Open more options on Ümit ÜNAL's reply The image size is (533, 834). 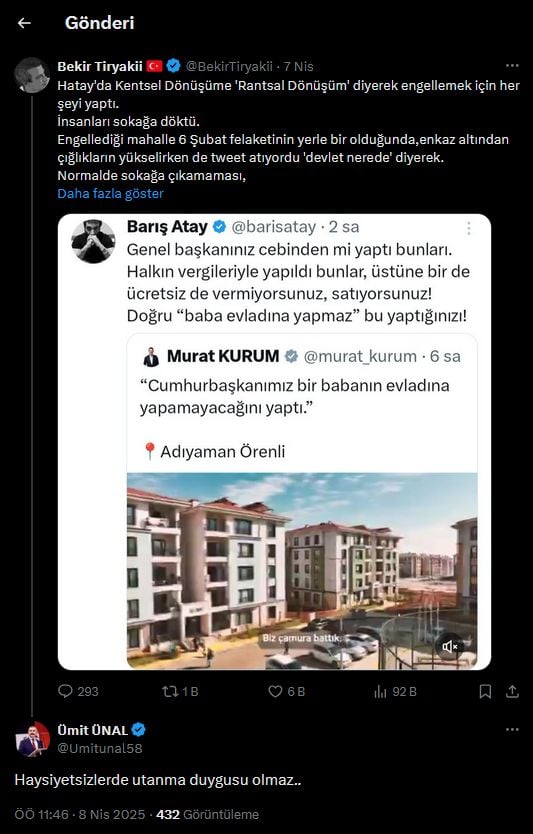coord(512,730)
